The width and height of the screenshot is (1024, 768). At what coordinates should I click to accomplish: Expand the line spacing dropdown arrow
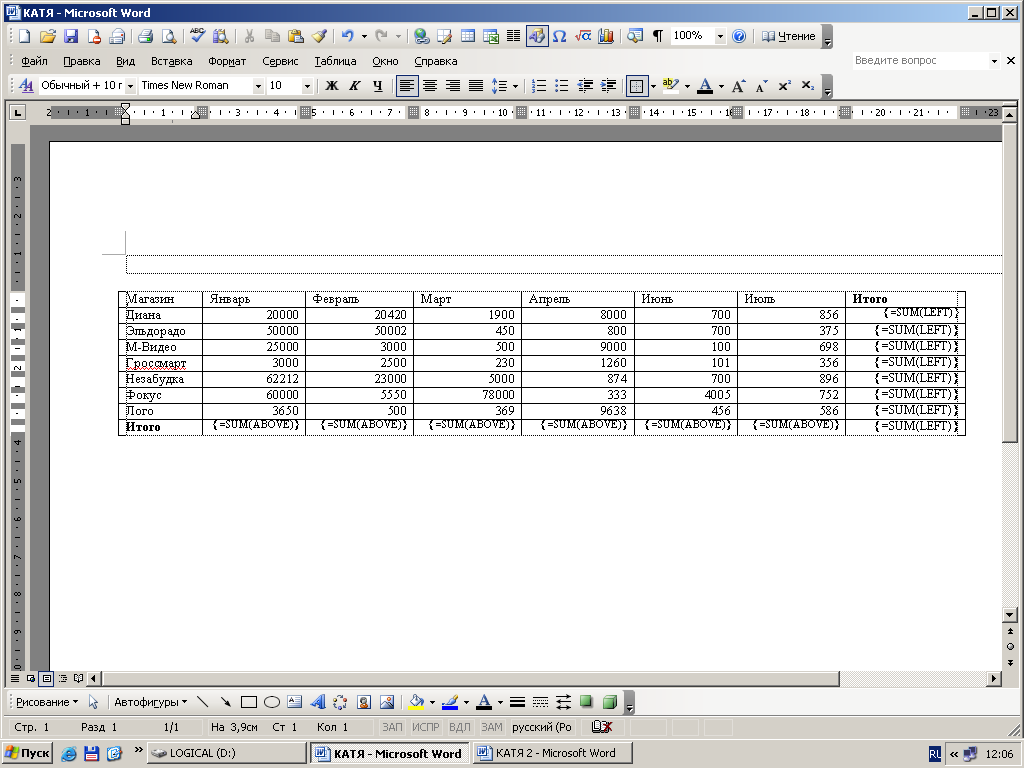click(515, 86)
